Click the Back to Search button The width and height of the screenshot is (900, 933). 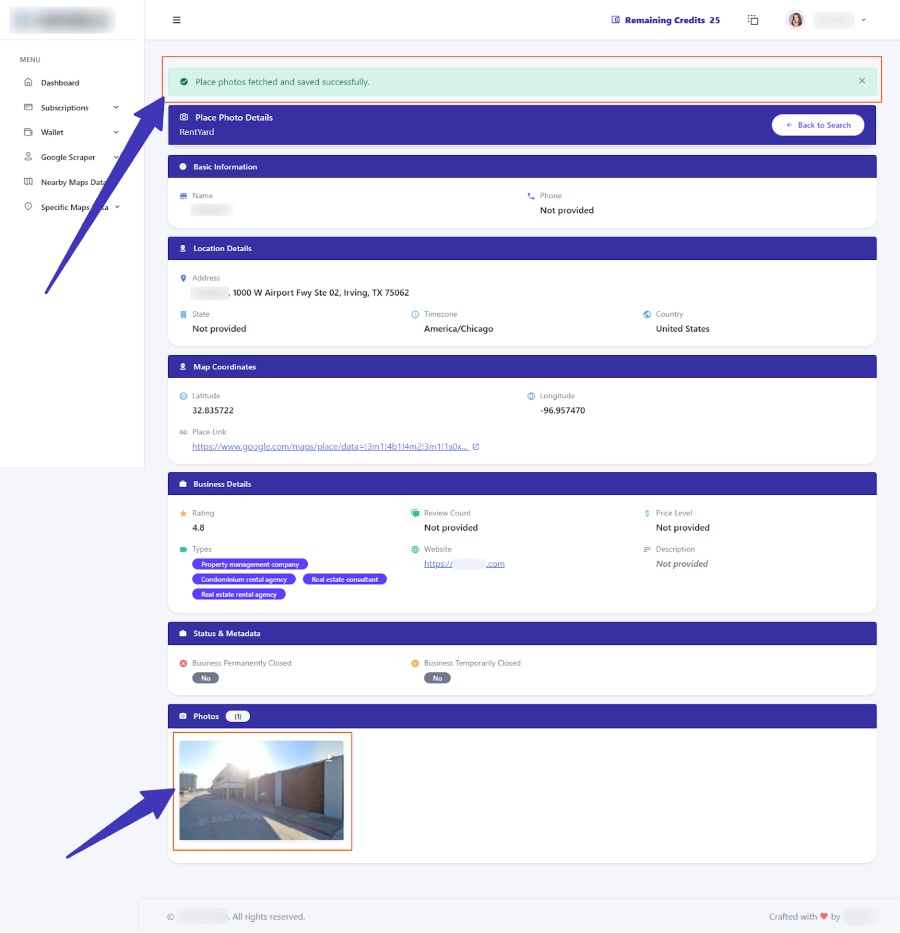point(817,124)
